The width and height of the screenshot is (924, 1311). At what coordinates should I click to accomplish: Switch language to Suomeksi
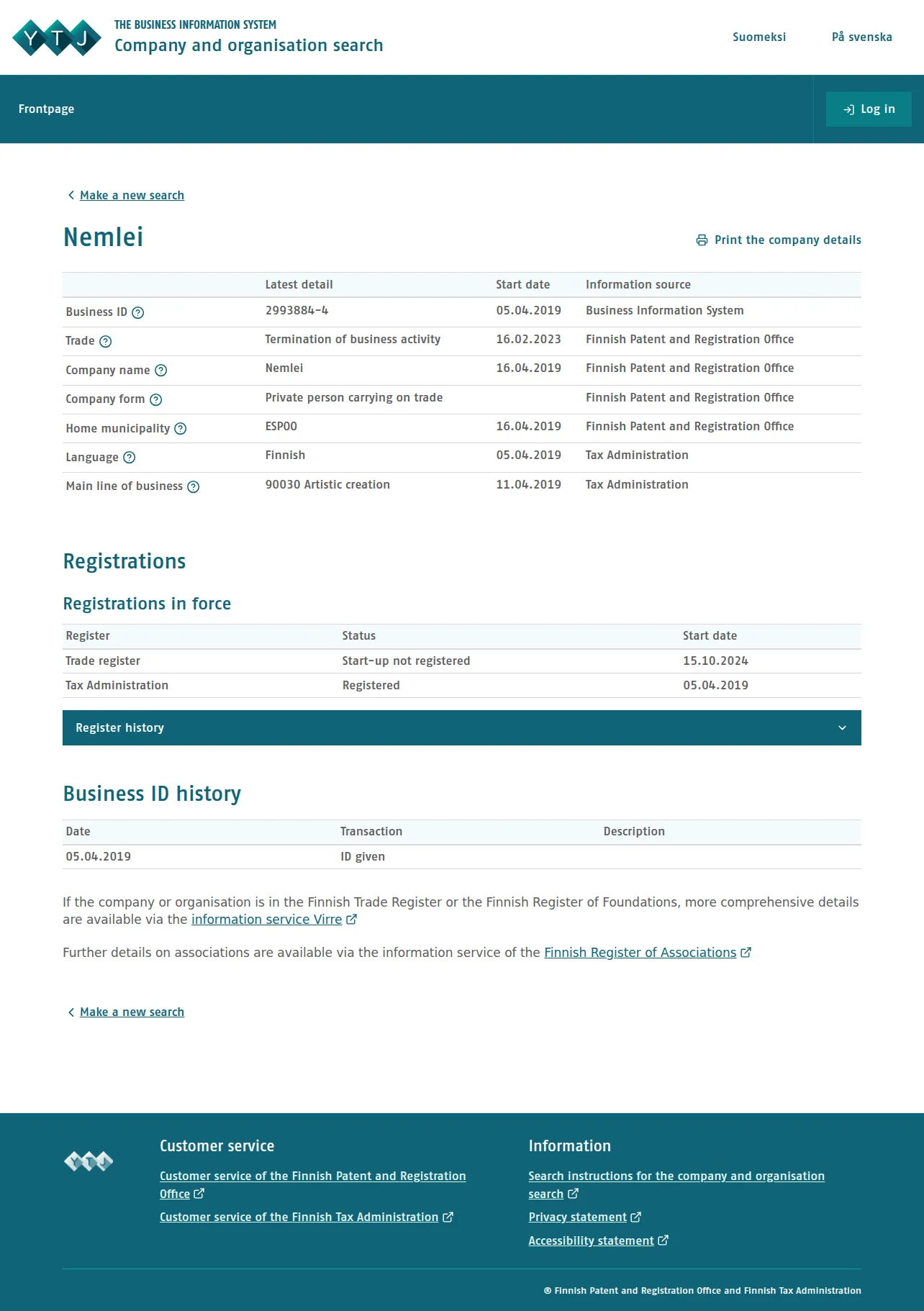coord(759,37)
